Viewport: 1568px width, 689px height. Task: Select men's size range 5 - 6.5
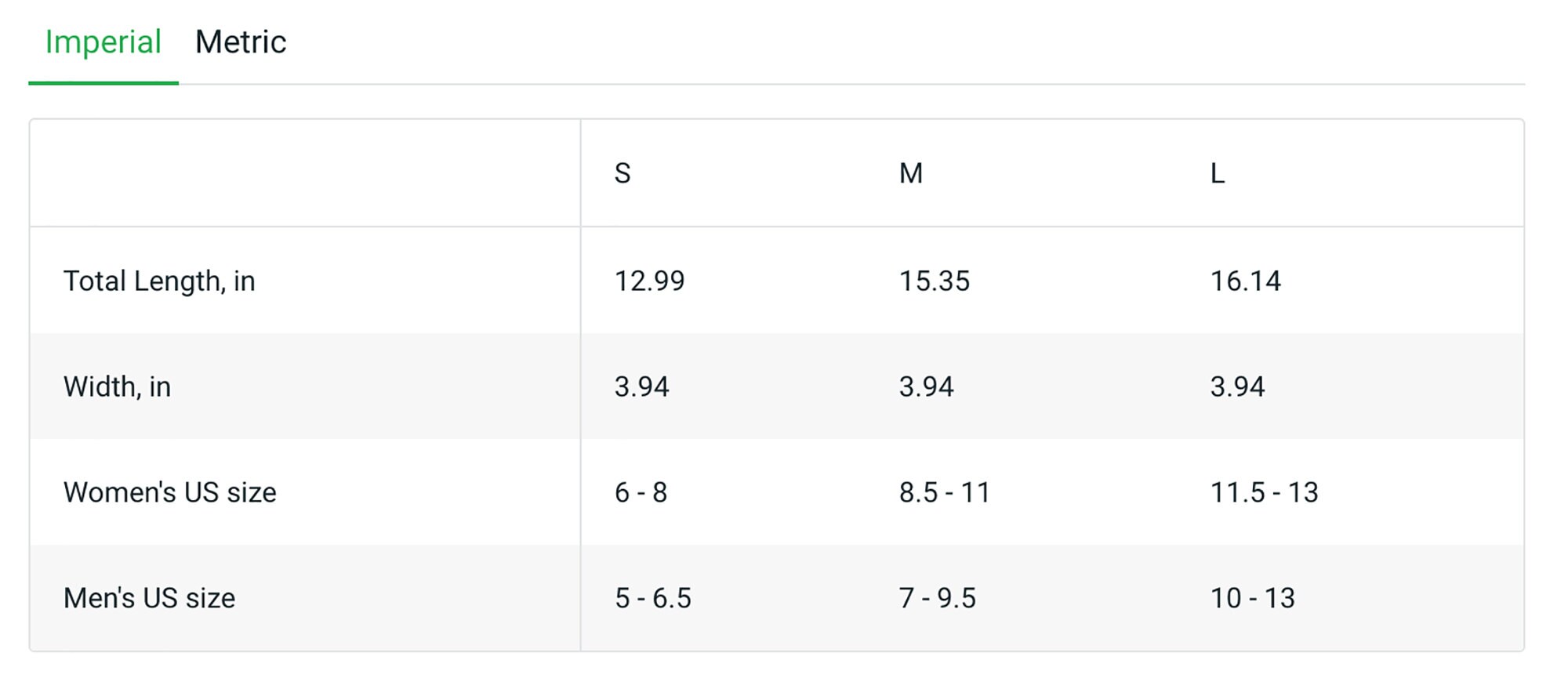(653, 598)
